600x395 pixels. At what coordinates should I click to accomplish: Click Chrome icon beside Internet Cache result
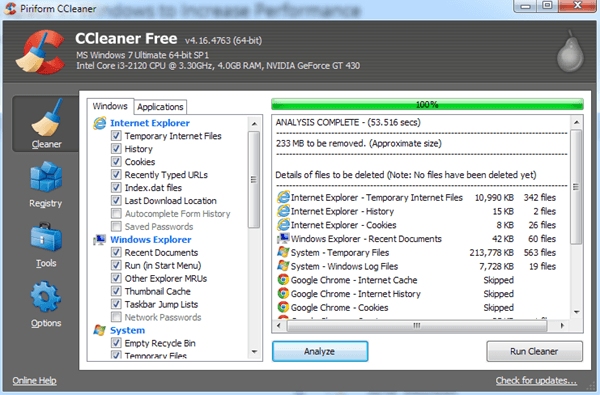pos(283,280)
